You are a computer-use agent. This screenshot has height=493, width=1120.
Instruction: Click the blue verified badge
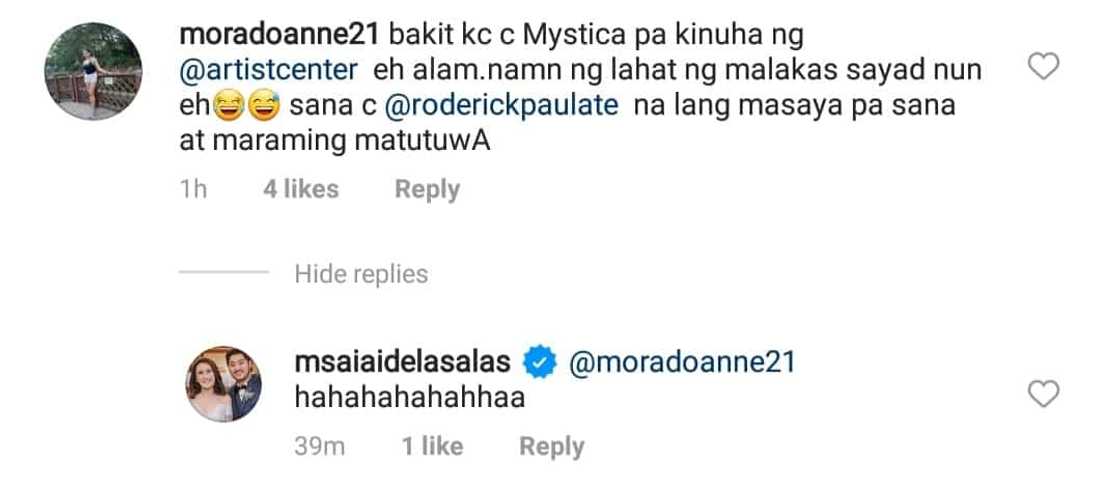click(x=540, y=363)
